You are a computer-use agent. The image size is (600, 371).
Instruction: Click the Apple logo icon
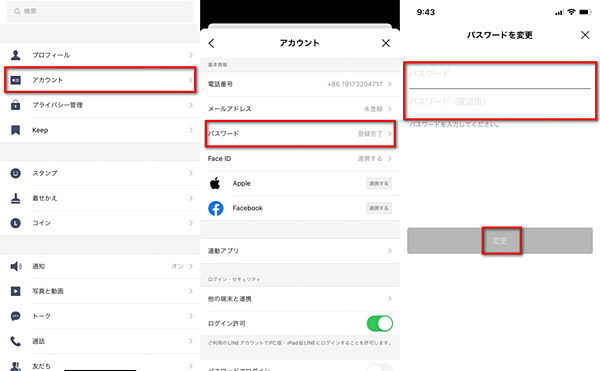click(215, 183)
